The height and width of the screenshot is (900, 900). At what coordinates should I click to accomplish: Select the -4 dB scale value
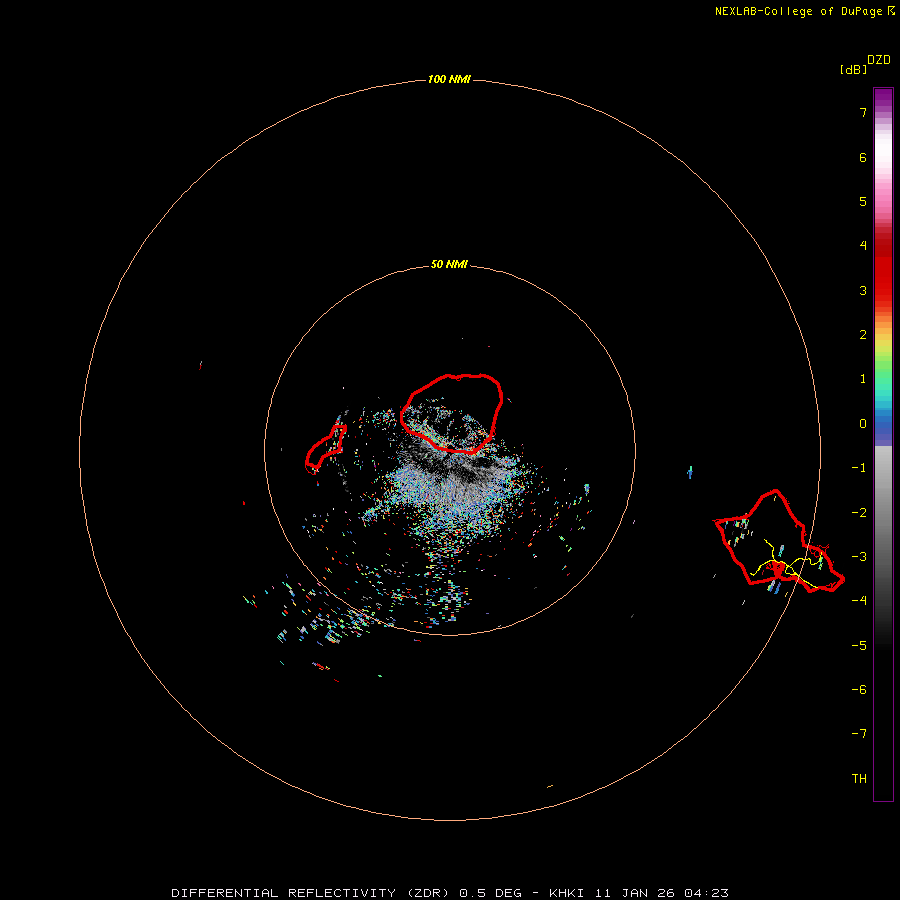coord(859,601)
